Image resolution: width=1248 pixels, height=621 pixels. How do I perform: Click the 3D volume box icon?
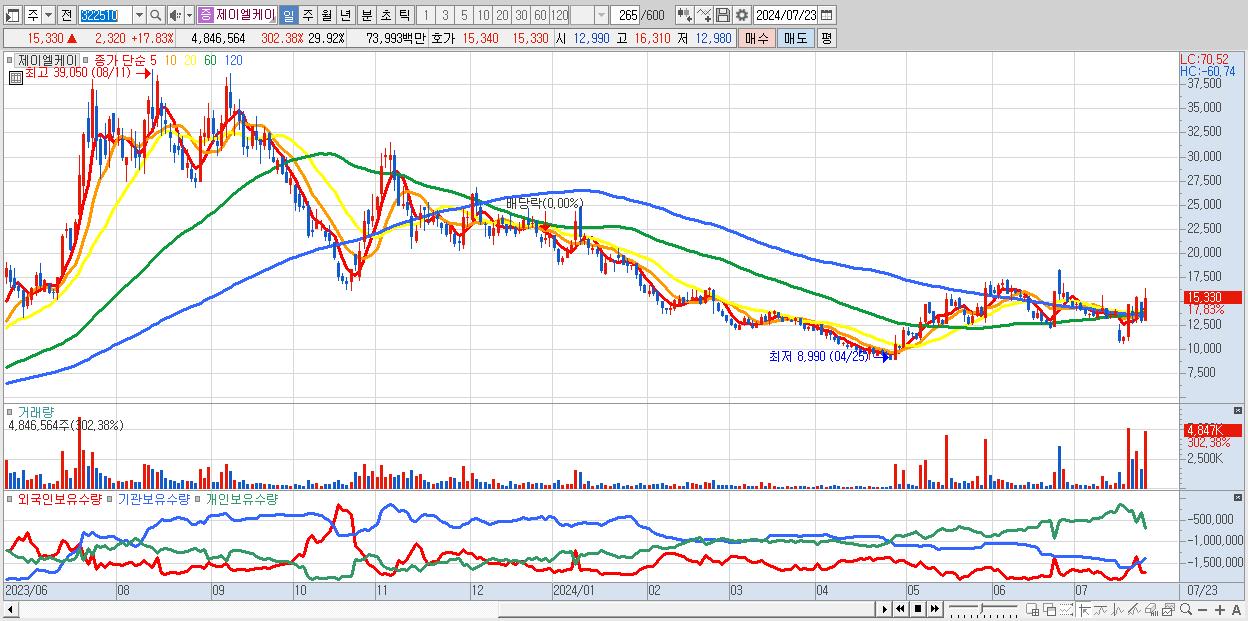coord(1151,609)
